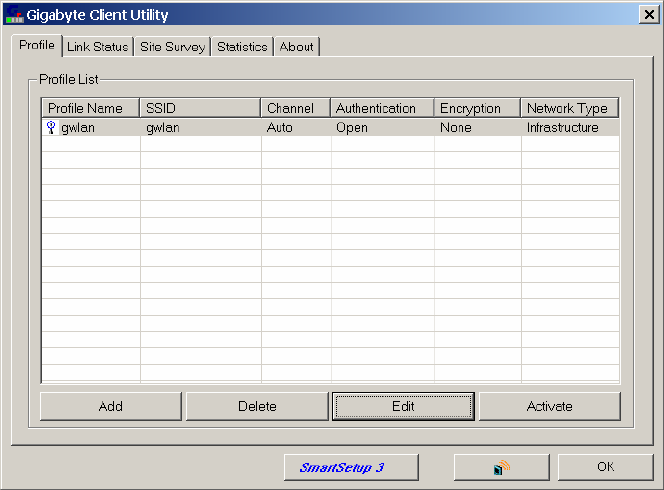Sort by Encryption column header

pyautogui.click(x=477, y=108)
